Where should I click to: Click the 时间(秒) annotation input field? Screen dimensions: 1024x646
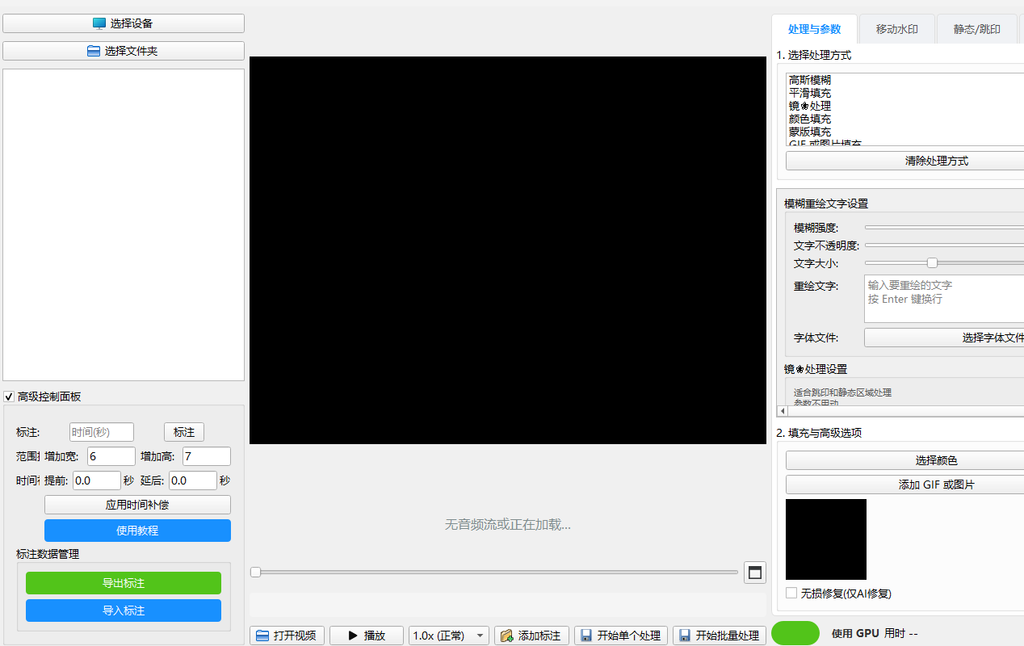[x=101, y=432]
